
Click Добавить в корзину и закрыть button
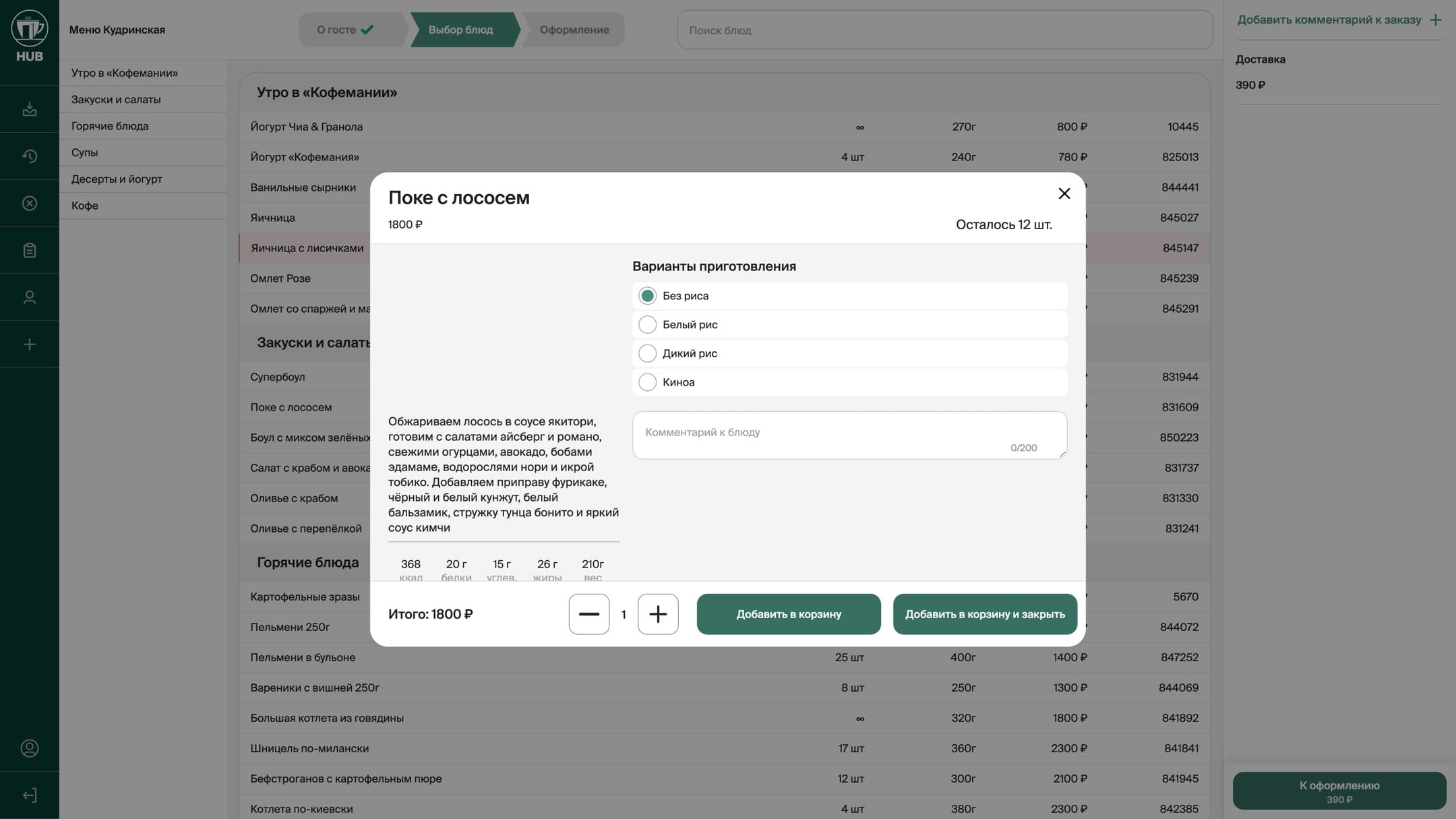(985, 614)
